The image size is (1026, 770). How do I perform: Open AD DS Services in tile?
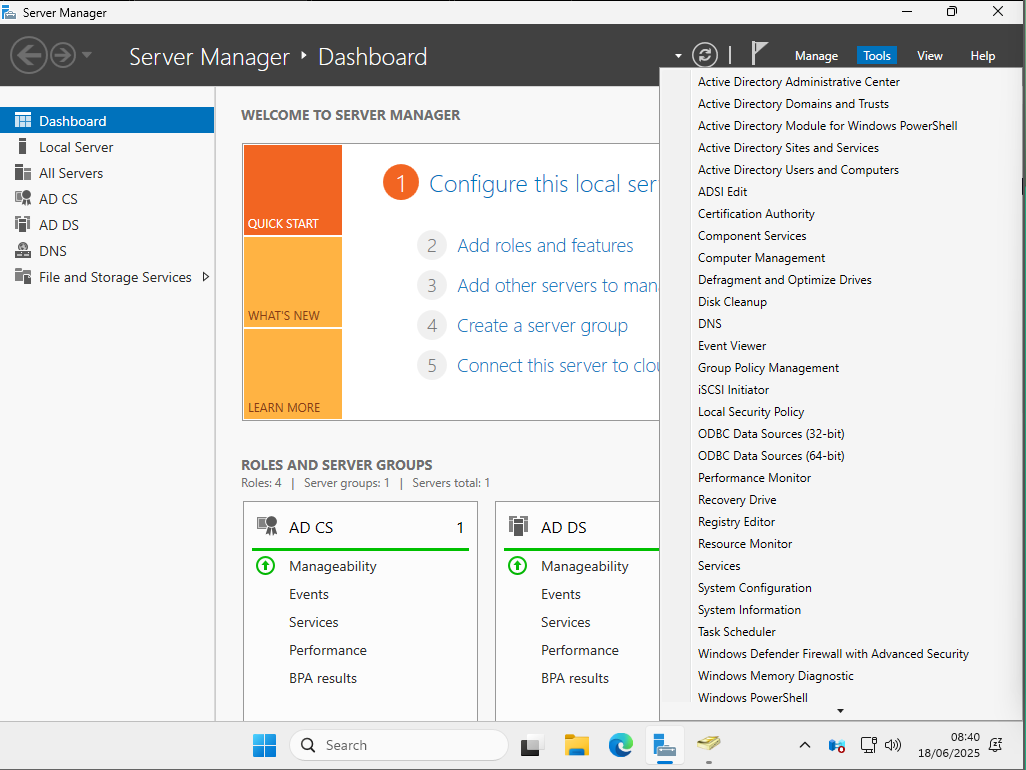565,622
